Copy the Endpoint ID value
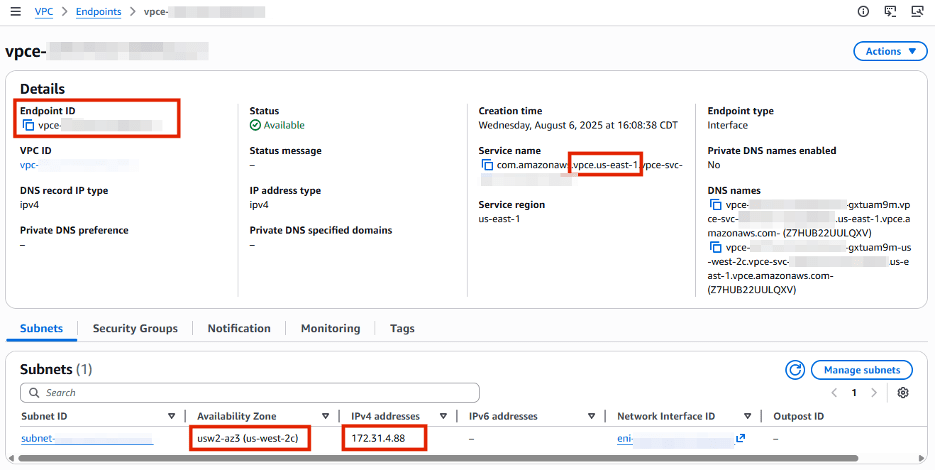The height and width of the screenshot is (470, 936). [28, 126]
